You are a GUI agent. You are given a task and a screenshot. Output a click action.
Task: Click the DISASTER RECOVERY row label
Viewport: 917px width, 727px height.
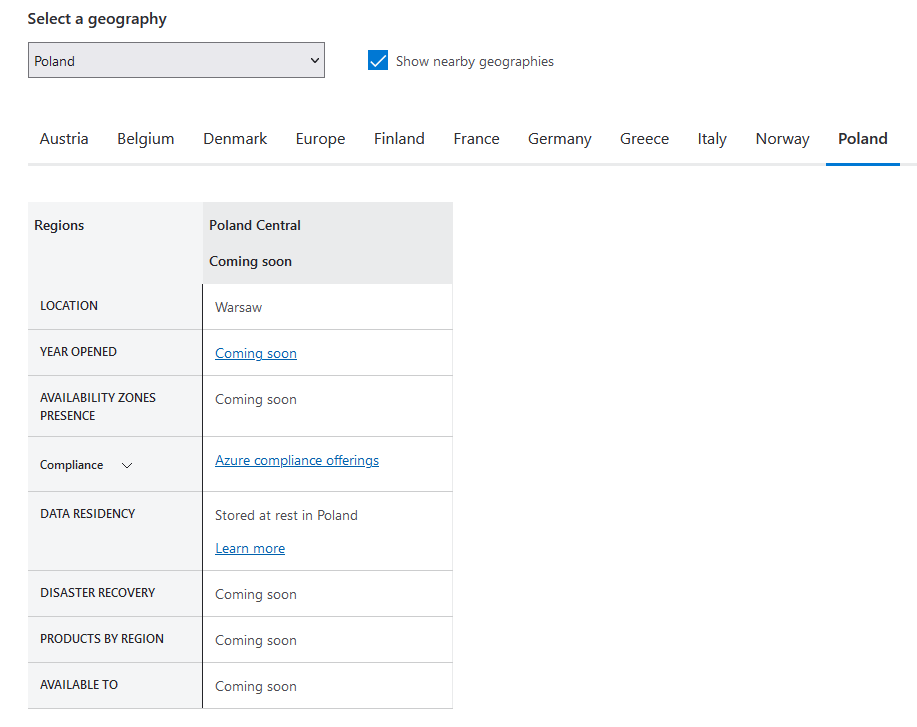(98, 593)
